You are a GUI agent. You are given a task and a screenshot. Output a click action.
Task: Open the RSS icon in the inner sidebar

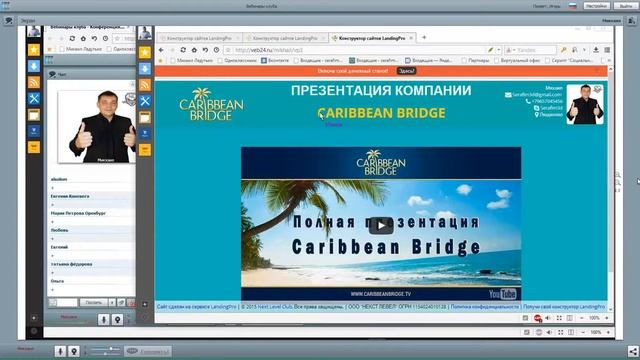[145, 84]
